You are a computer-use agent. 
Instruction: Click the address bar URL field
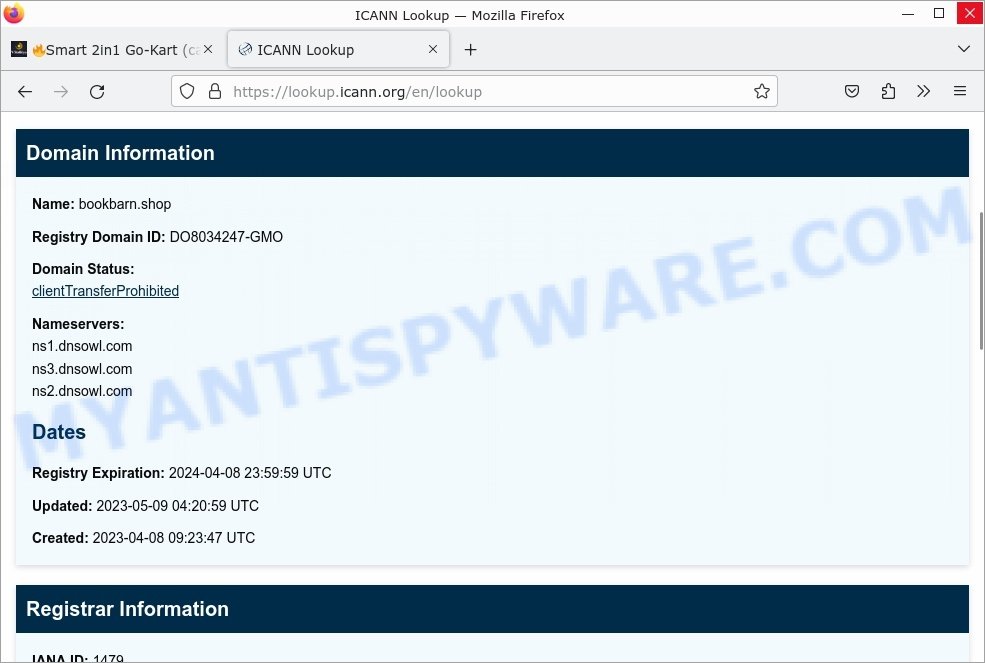(474, 92)
